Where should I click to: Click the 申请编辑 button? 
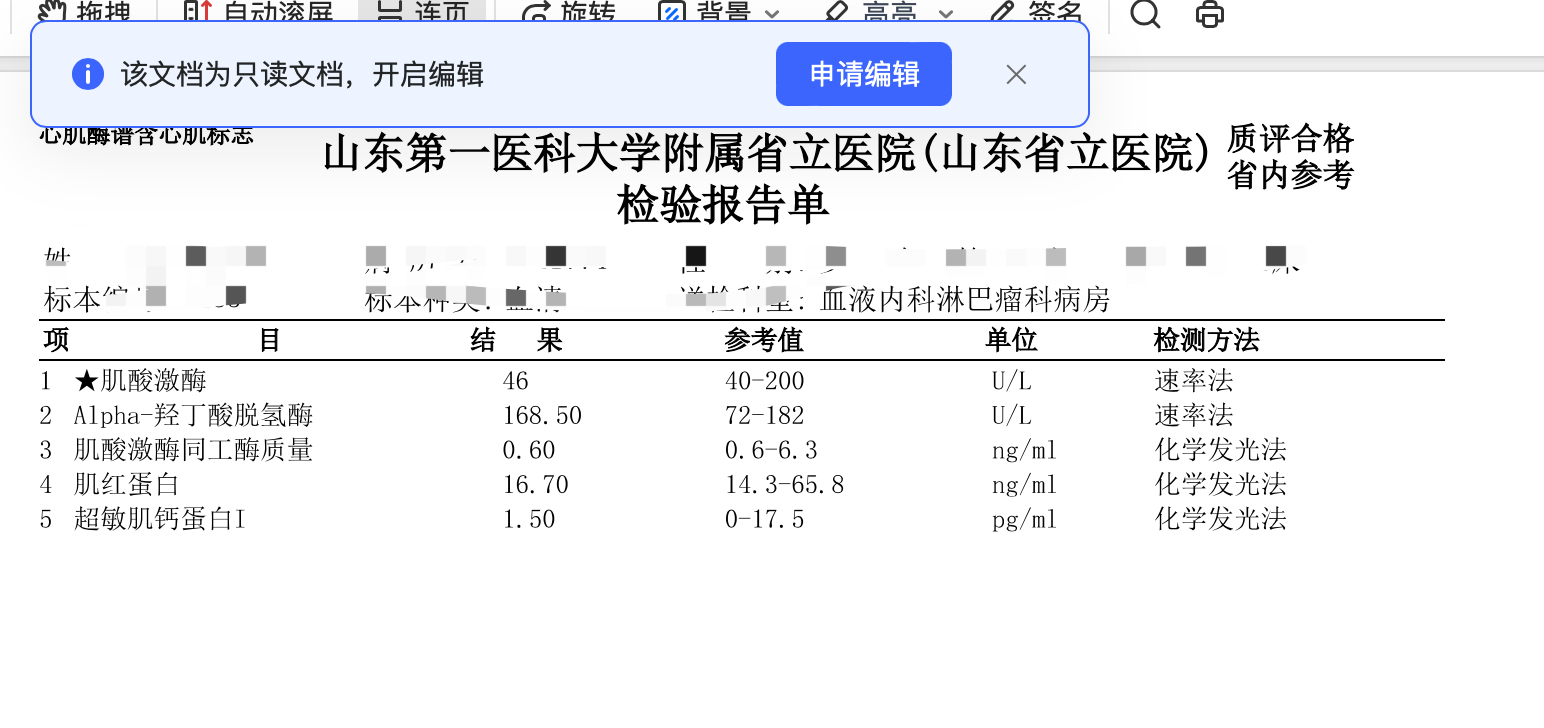[x=864, y=74]
